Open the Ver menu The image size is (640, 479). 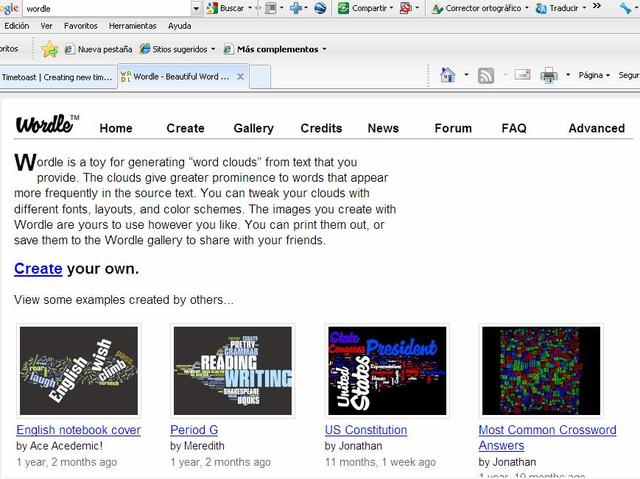[x=46, y=26]
